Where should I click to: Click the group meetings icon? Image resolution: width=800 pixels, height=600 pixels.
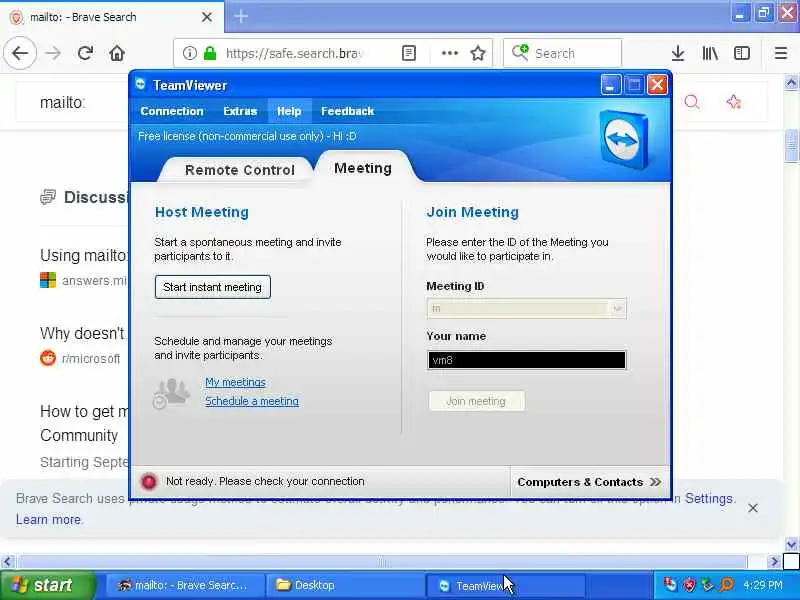170,393
